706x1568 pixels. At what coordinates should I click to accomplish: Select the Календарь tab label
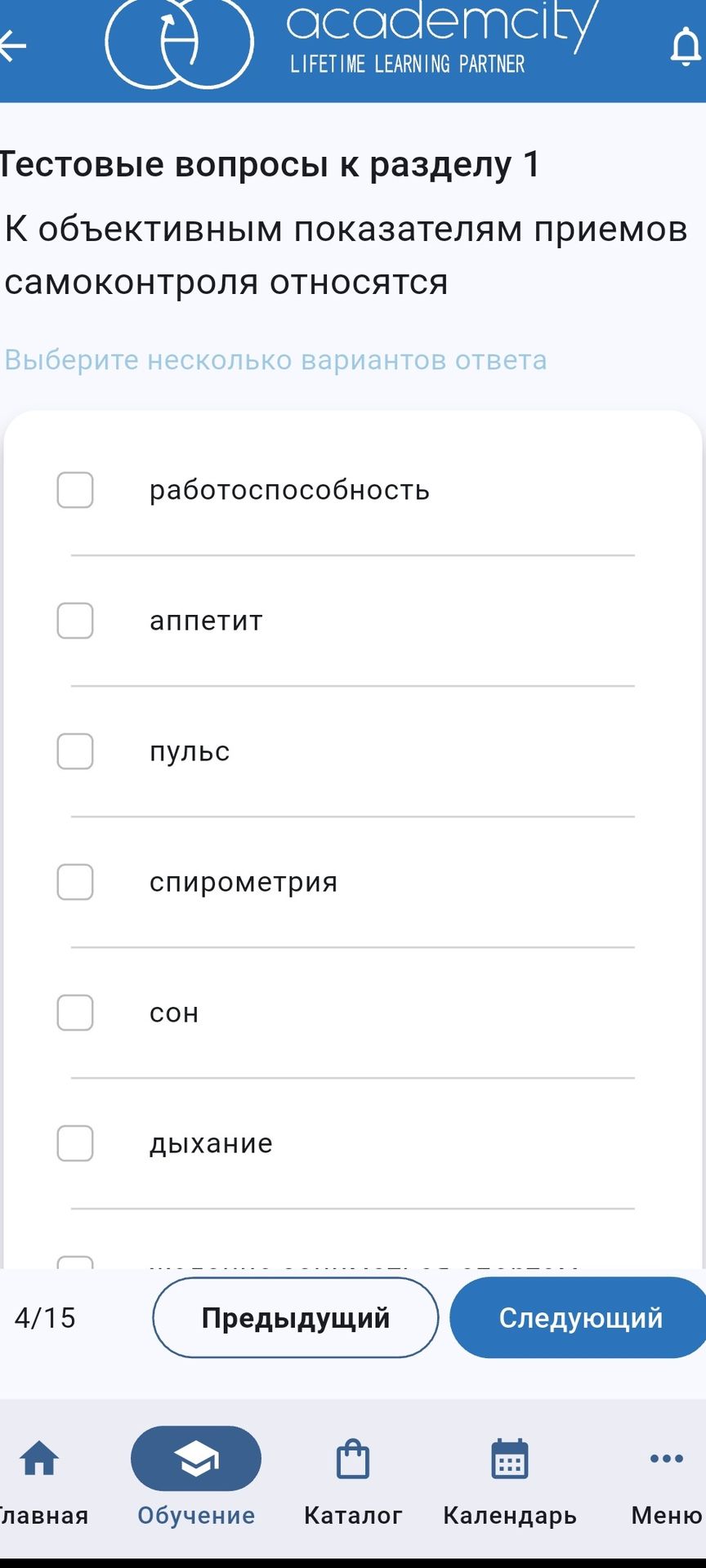[x=510, y=1517]
